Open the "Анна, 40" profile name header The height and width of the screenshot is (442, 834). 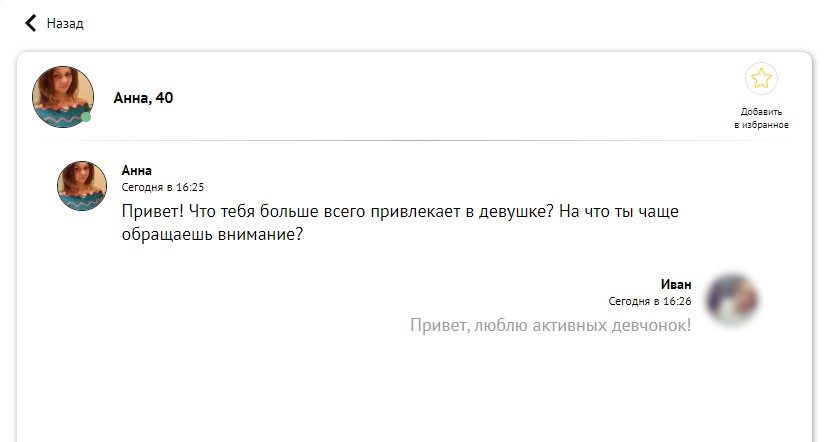[143, 98]
